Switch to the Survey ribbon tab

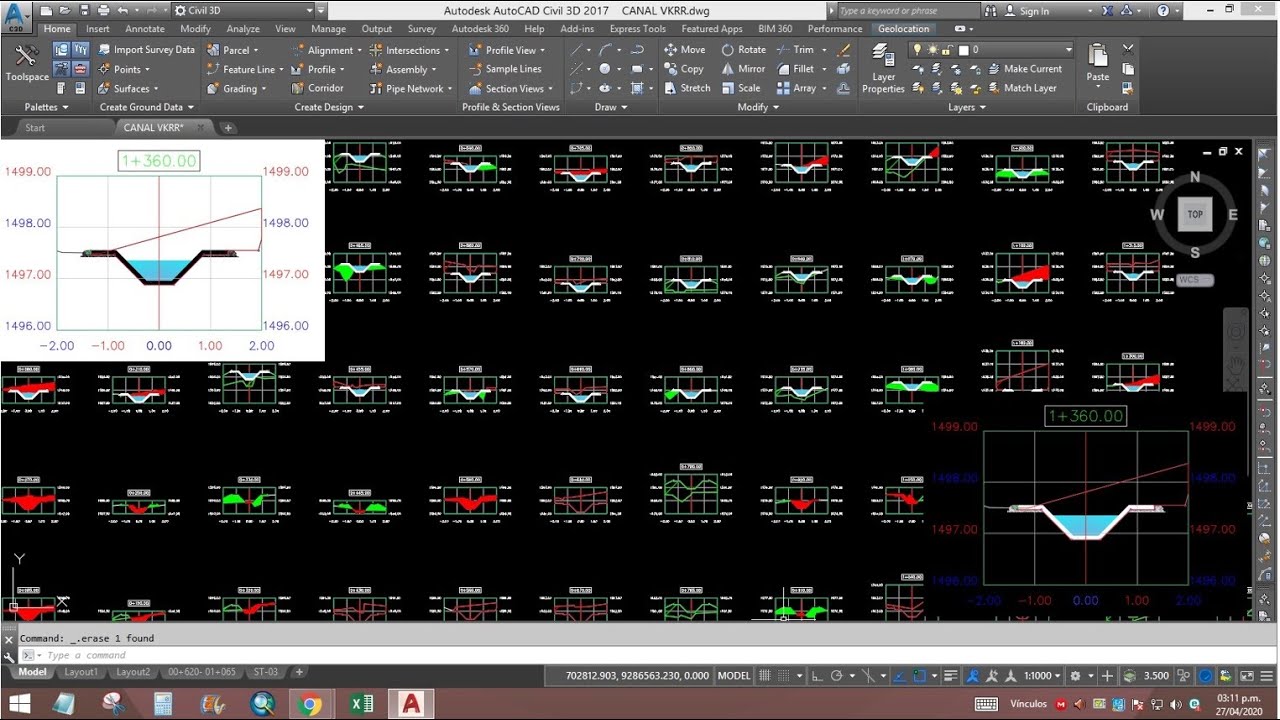point(422,29)
